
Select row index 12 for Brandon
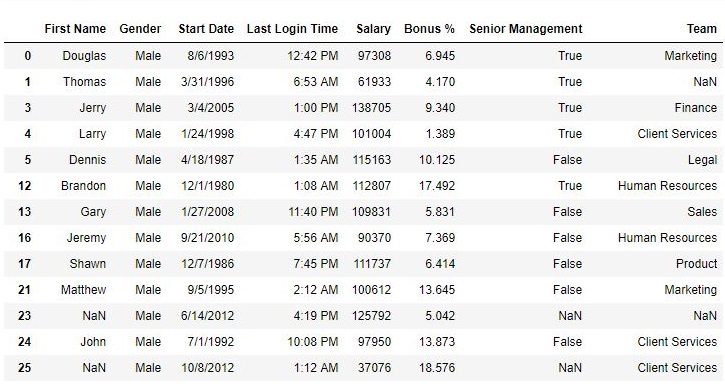(25, 186)
